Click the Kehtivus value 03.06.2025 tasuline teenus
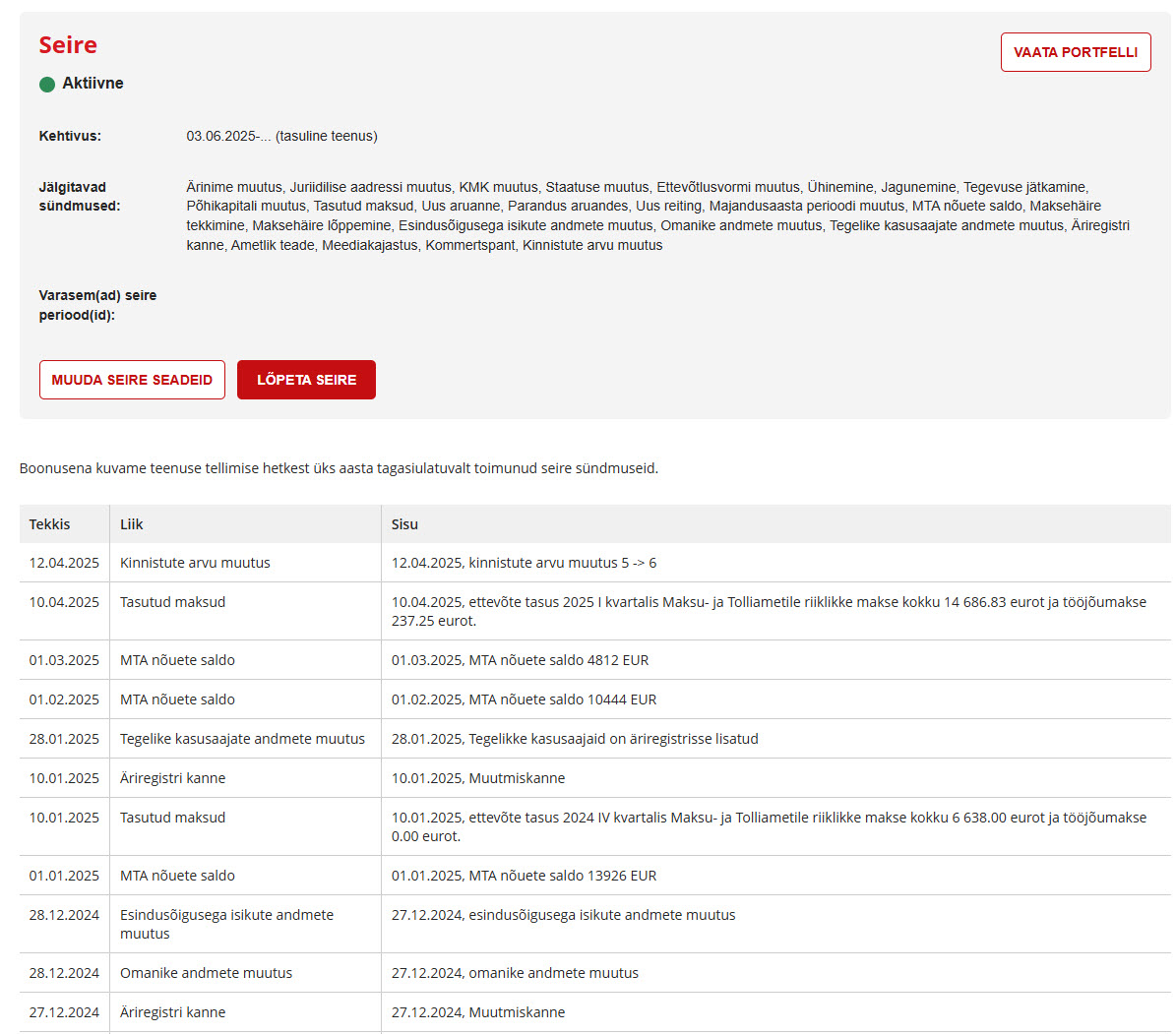 281,136
